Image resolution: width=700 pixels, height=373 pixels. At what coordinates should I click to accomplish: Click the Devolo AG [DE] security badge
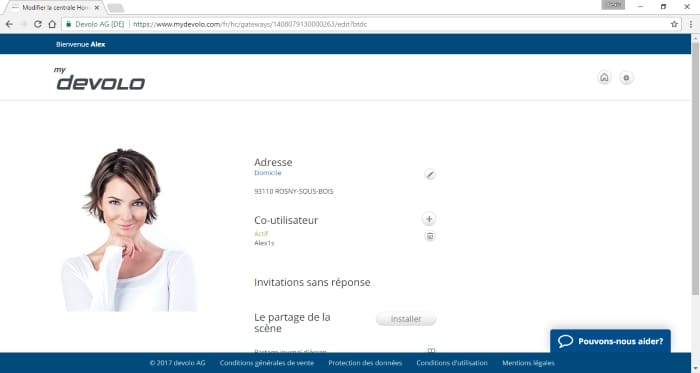95,24
